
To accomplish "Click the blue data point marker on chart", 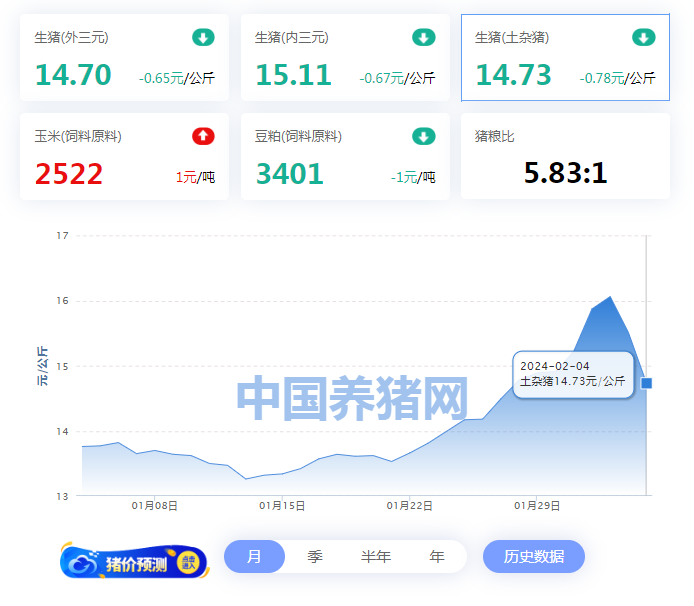I will [647, 383].
